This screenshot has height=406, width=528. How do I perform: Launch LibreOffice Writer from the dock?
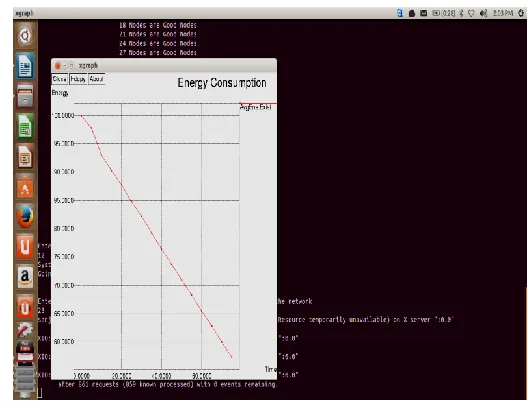pos(25,66)
